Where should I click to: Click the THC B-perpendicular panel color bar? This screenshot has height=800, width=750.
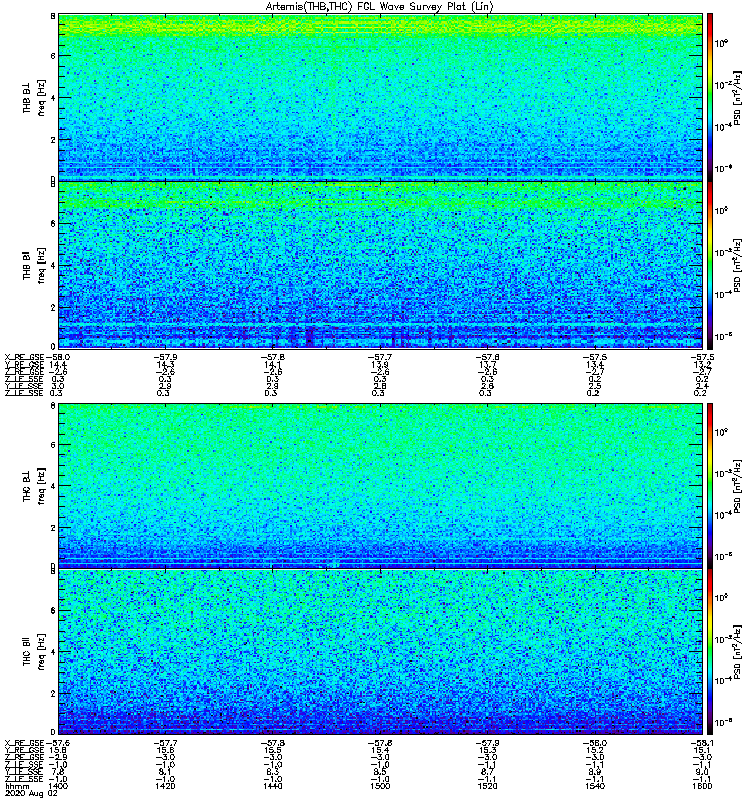click(x=709, y=485)
